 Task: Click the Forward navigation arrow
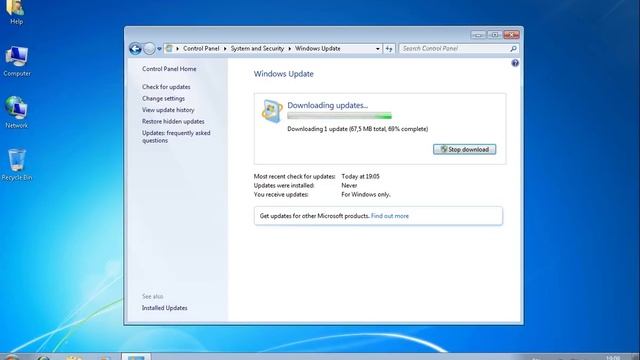click(x=149, y=49)
